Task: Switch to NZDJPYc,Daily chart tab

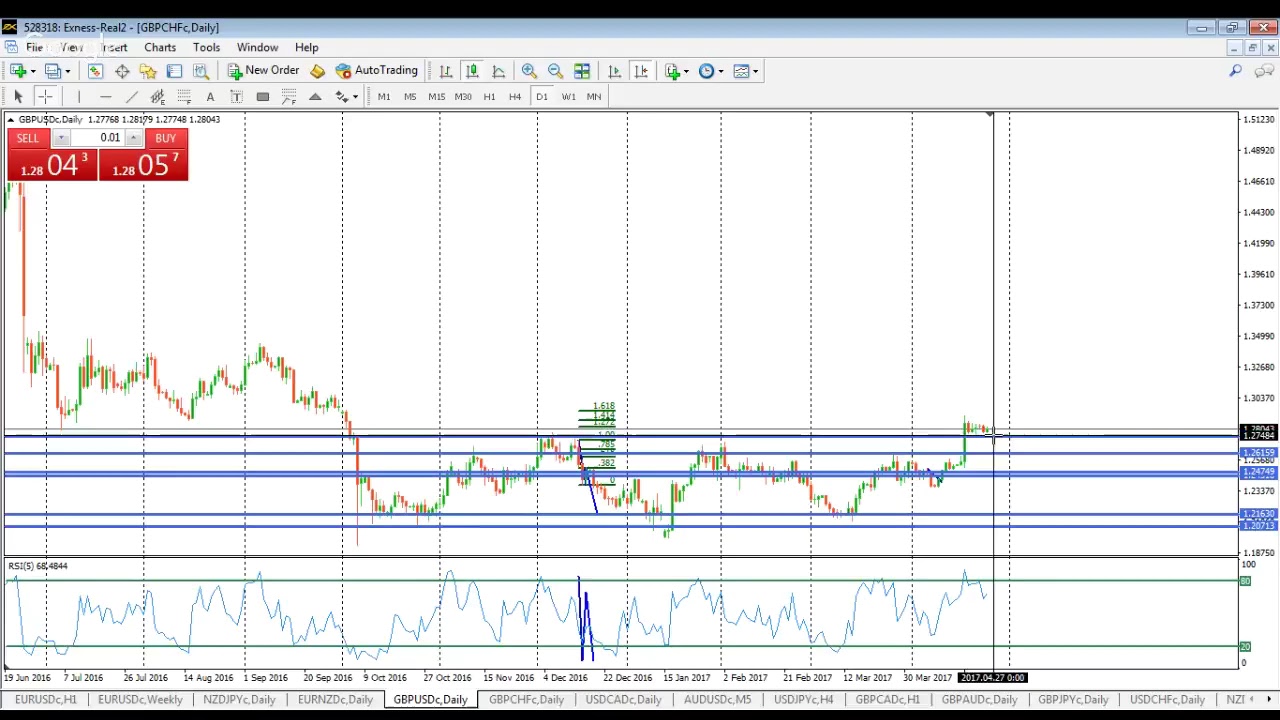Action: pyautogui.click(x=238, y=700)
